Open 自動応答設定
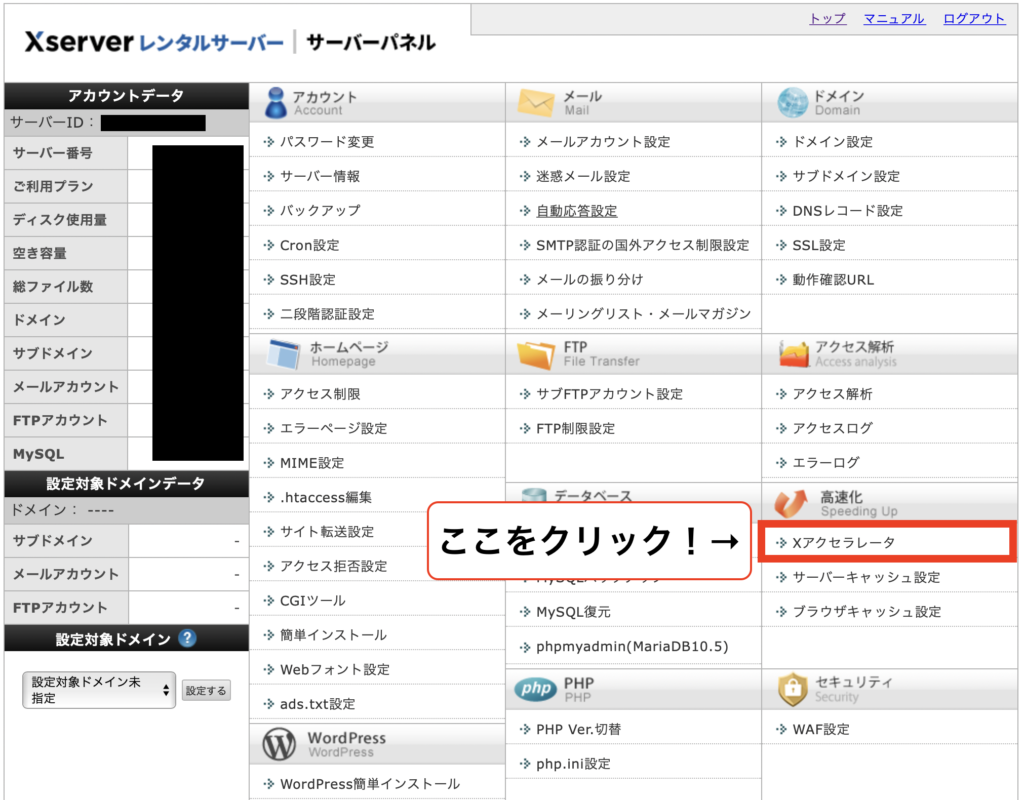Viewport: 1024px width, 800px height. click(577, 211)
